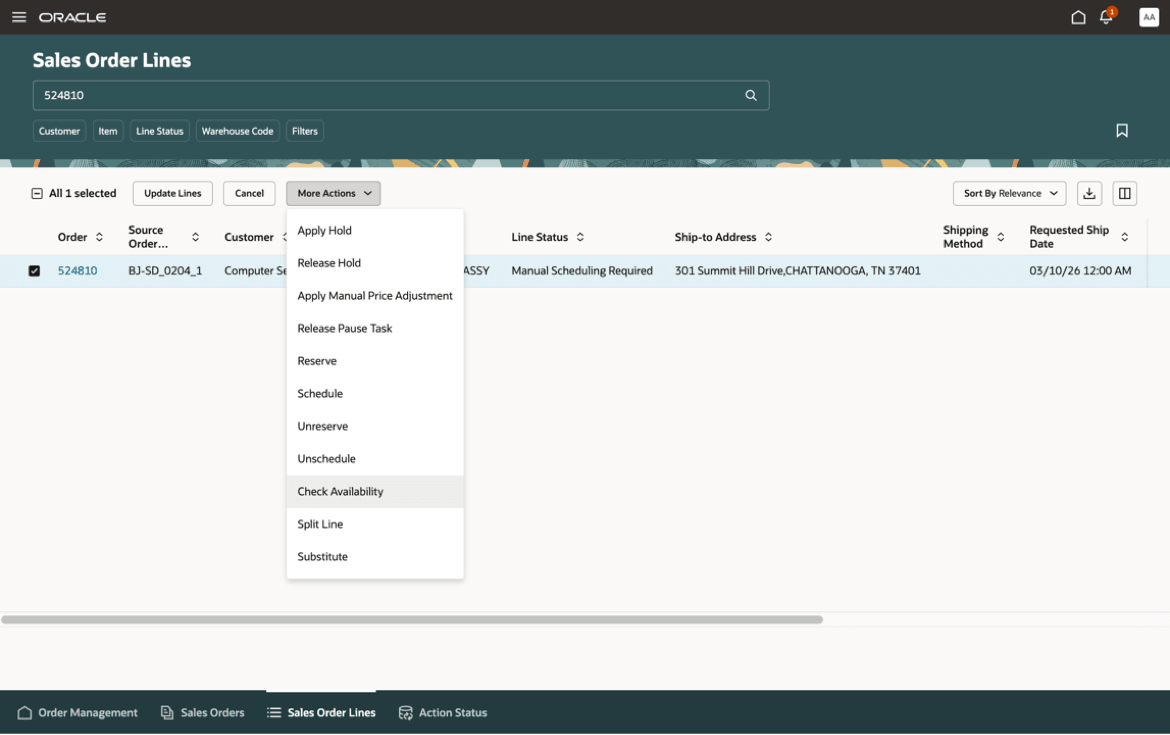Click the AA user avatar

[x=1148, y=16]
